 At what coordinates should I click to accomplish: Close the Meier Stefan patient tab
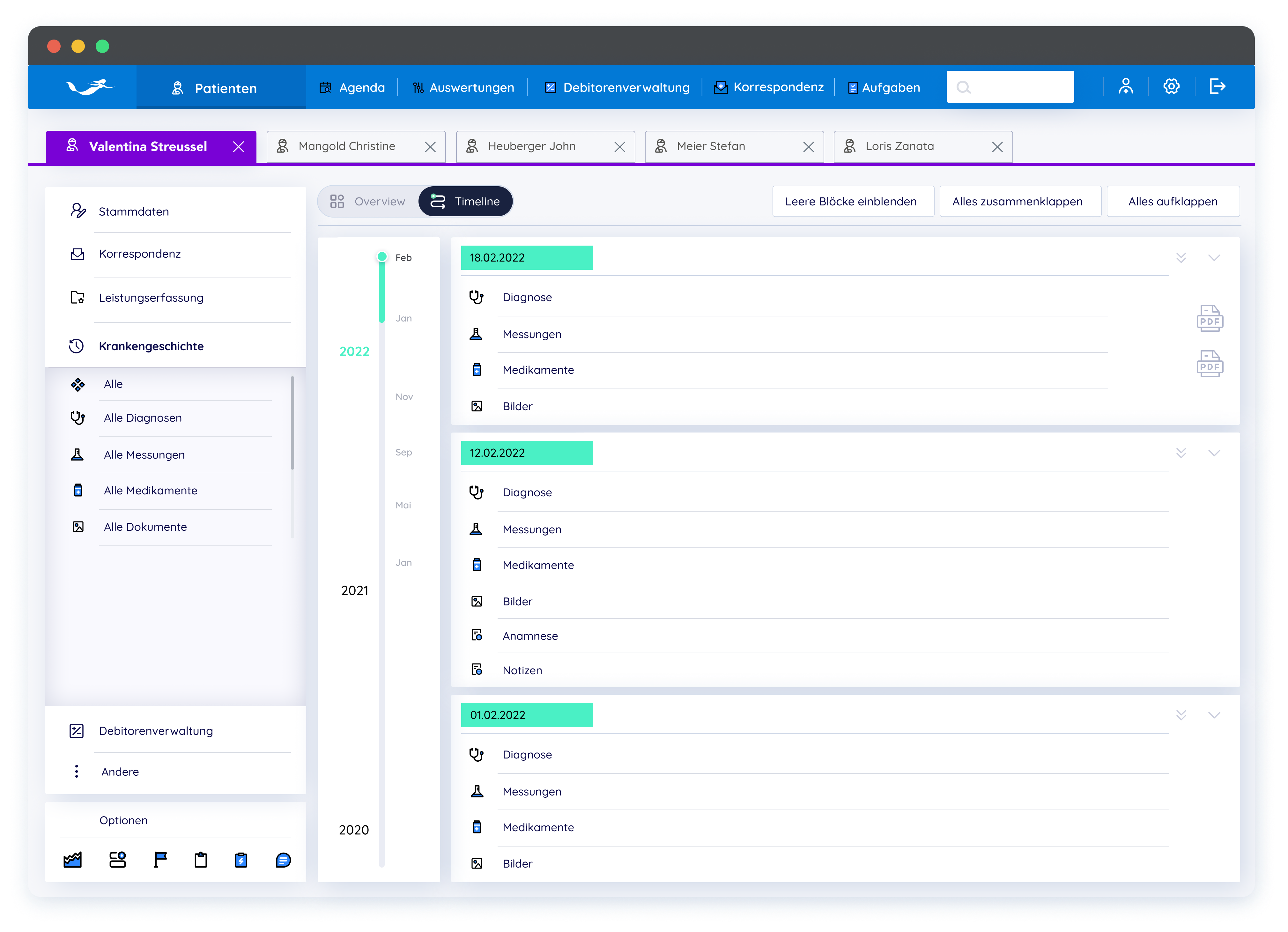pos(809,147)
